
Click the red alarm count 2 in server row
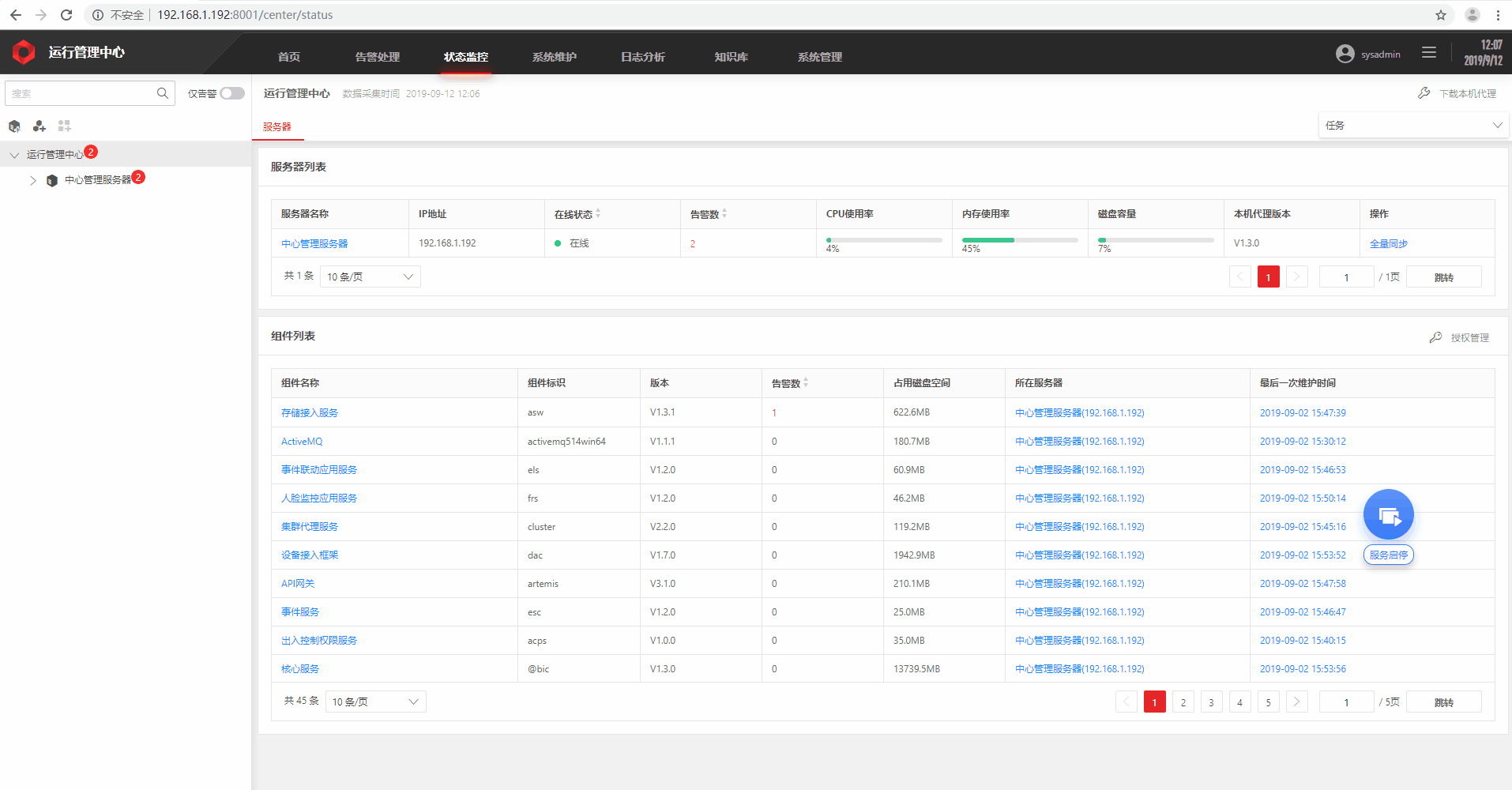(x=693, y=243)
